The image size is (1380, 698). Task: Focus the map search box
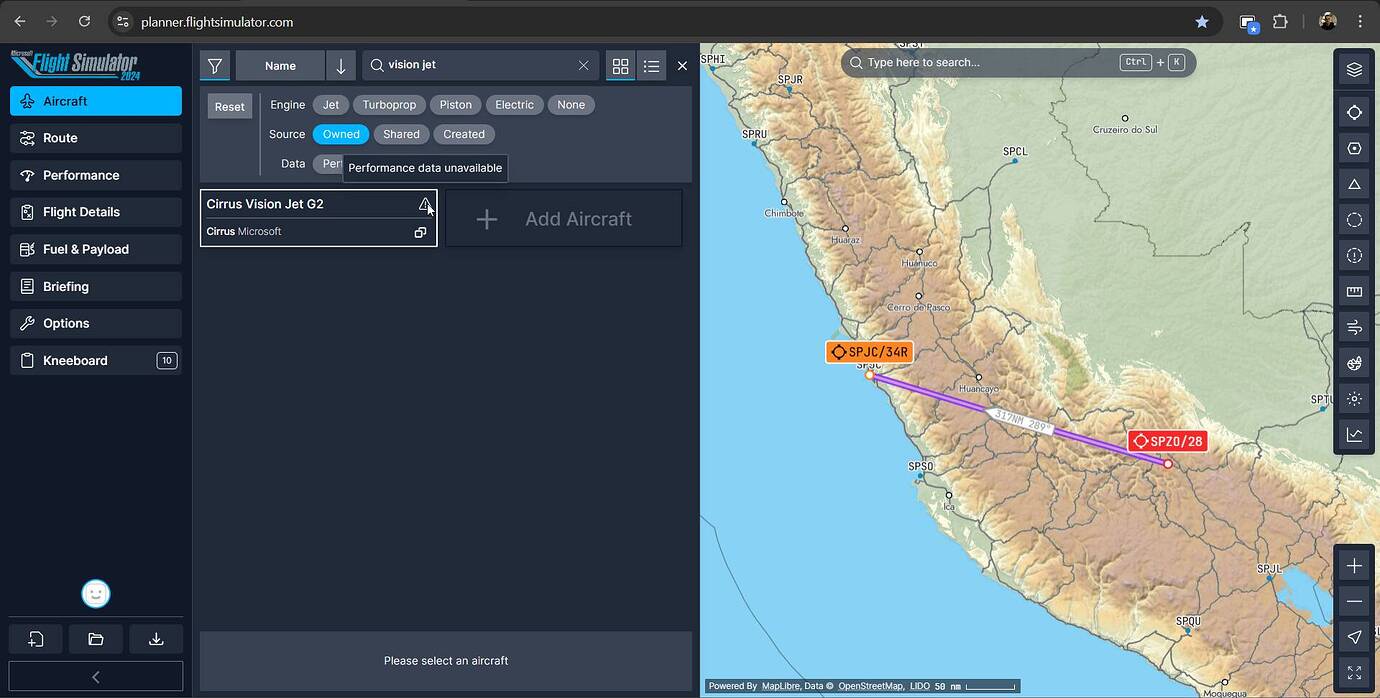tap(1018, 62)
